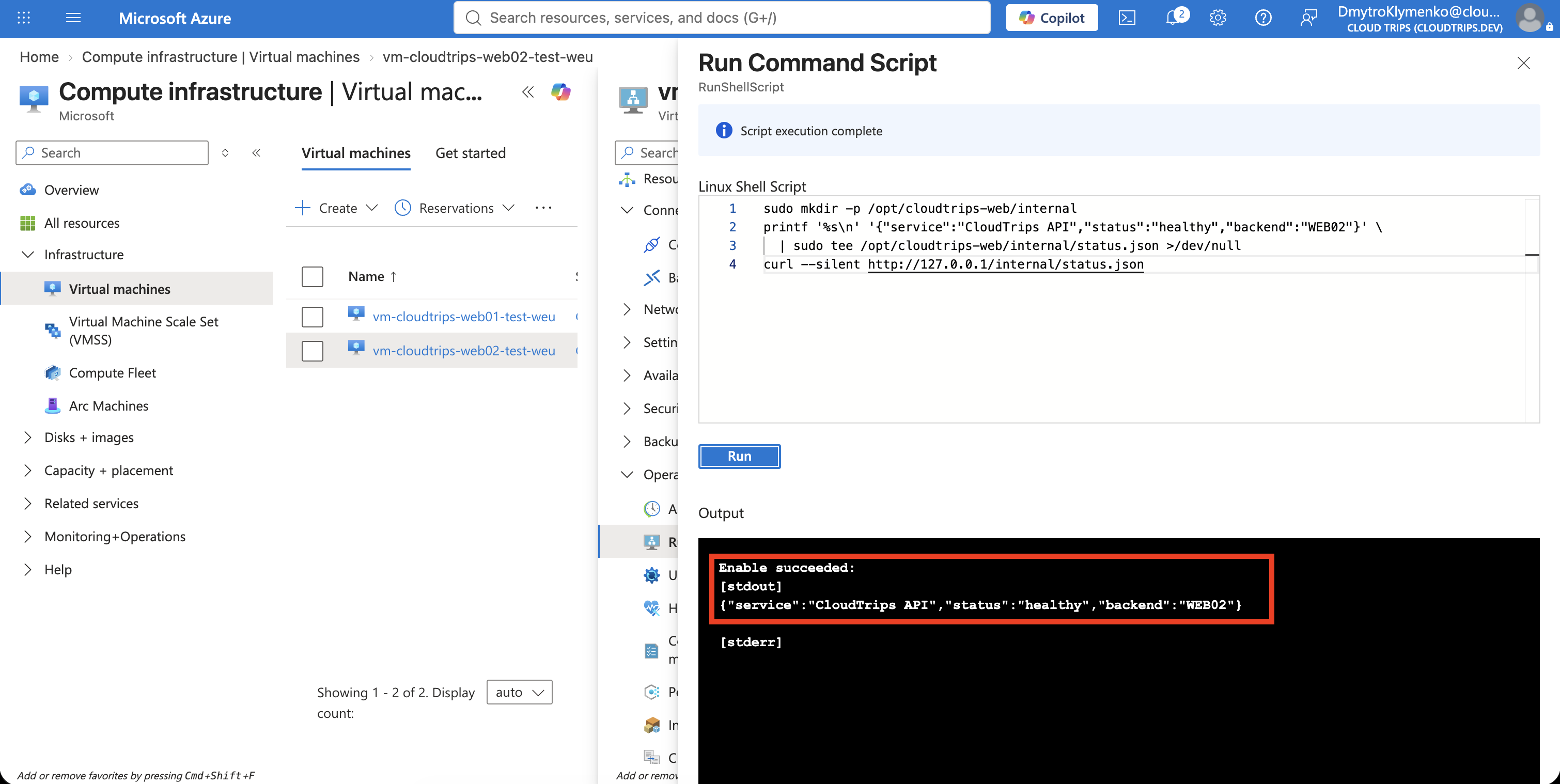Open the Azure app launcher grid icon
This screenshot has width=1560, height=784.
24,18
